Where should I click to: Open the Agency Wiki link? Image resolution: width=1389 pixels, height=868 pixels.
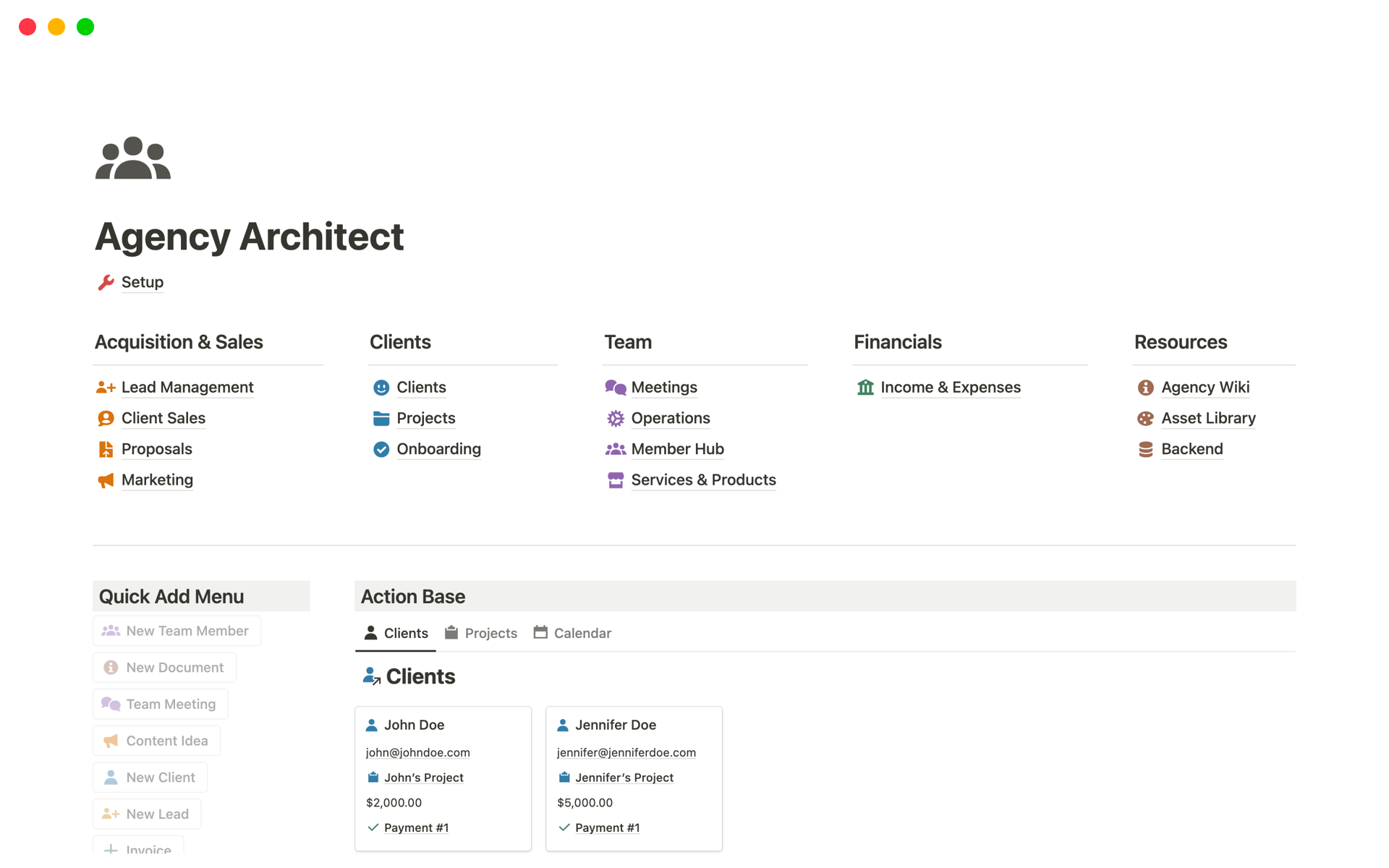[x=1205, y=388]
